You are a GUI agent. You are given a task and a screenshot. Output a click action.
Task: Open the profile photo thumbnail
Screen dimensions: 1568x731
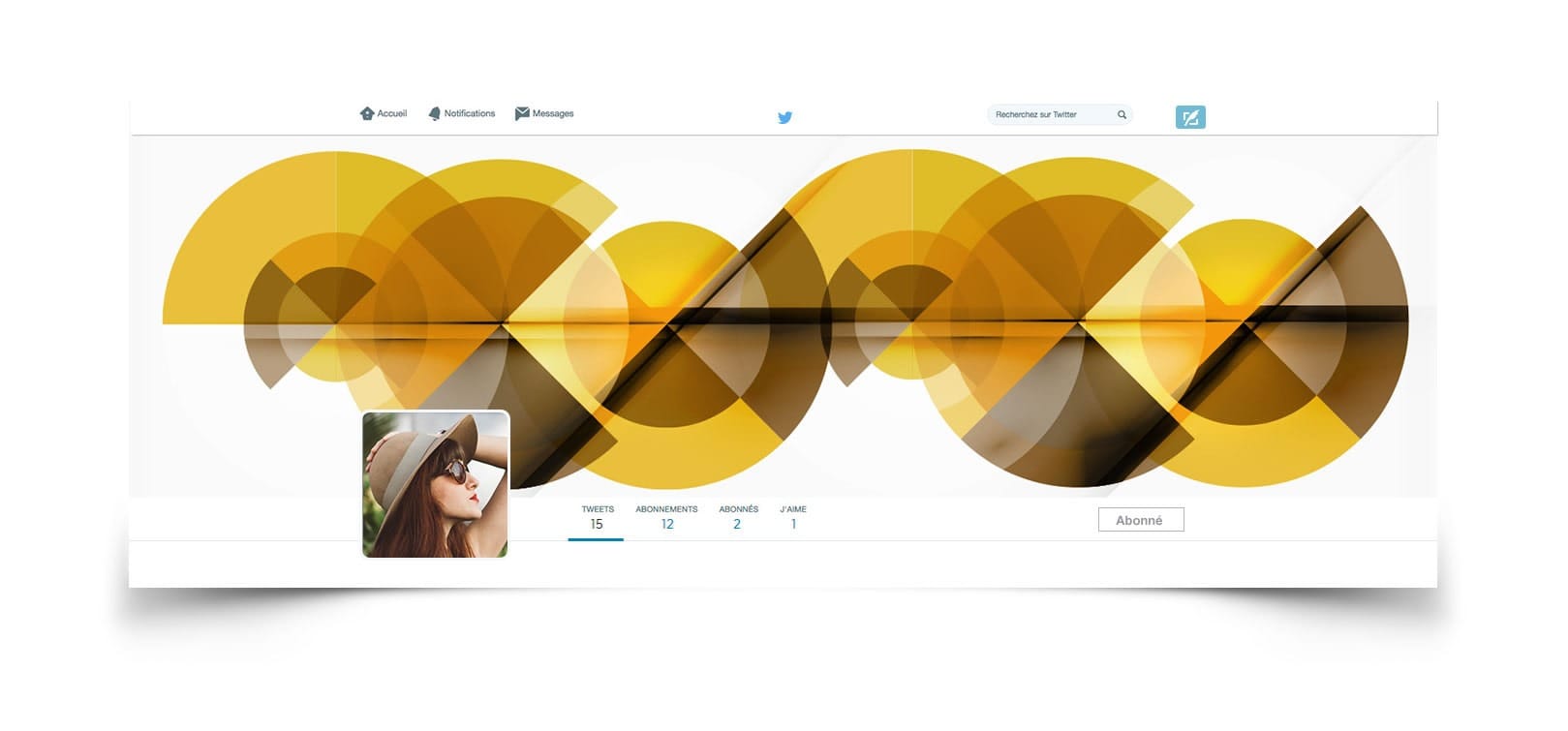436,484
